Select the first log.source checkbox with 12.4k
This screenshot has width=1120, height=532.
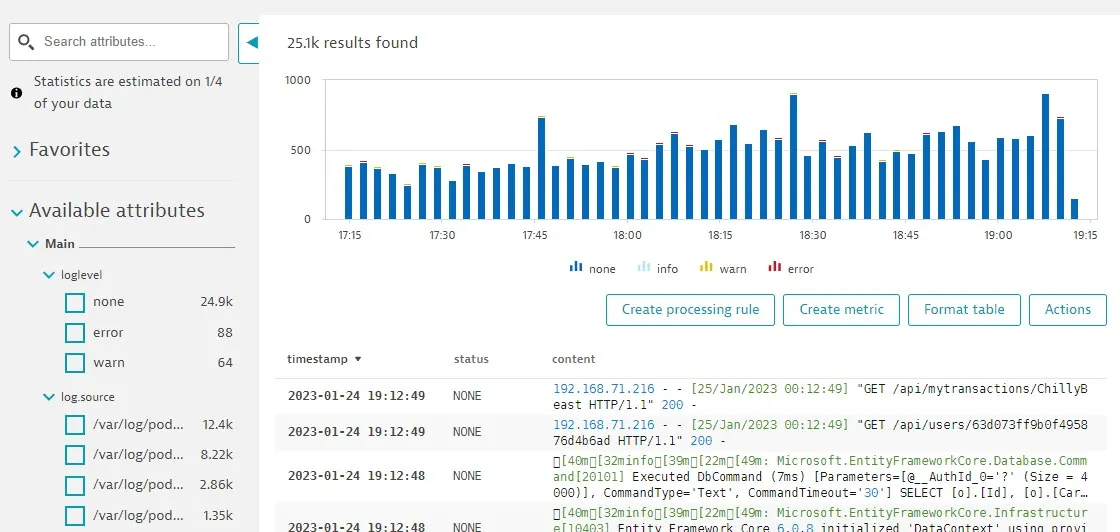[x=75, y=425]
